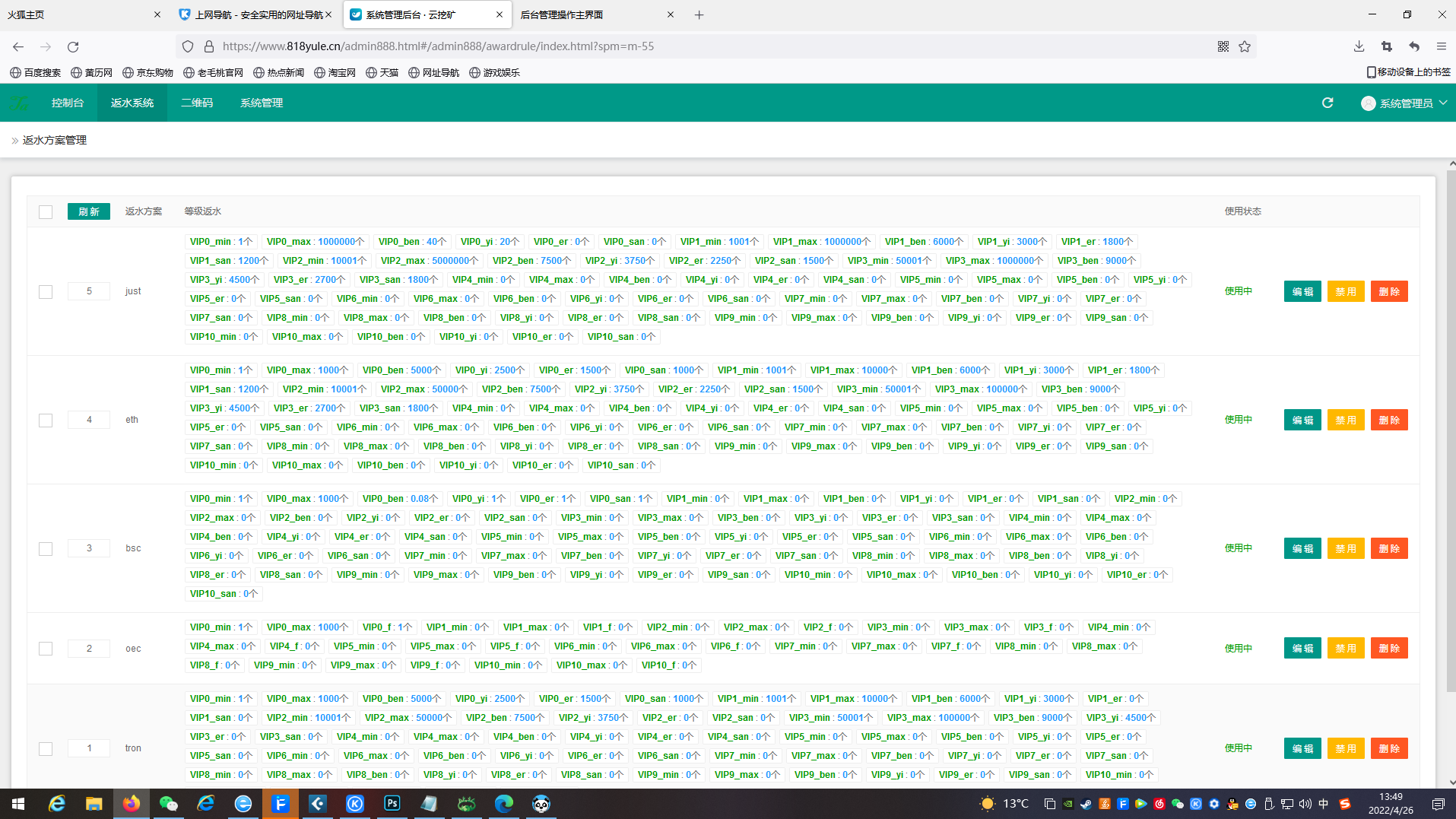The image size is (1456, 819).
Task: Click the undo arrow icon in browser toolbar
Action: (x=1414, y=46)
